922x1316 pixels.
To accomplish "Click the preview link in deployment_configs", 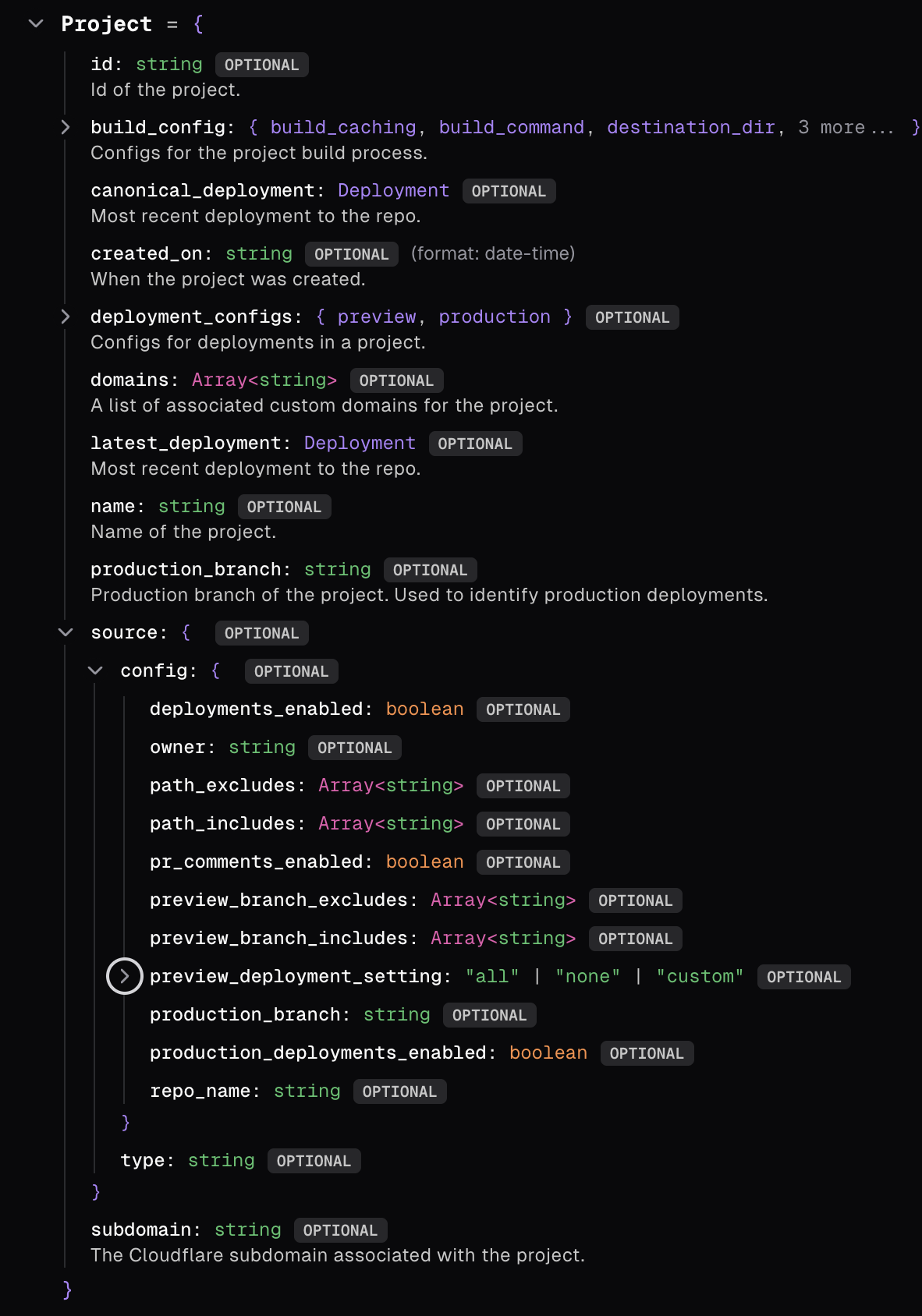I will click(x=377, y=317).
